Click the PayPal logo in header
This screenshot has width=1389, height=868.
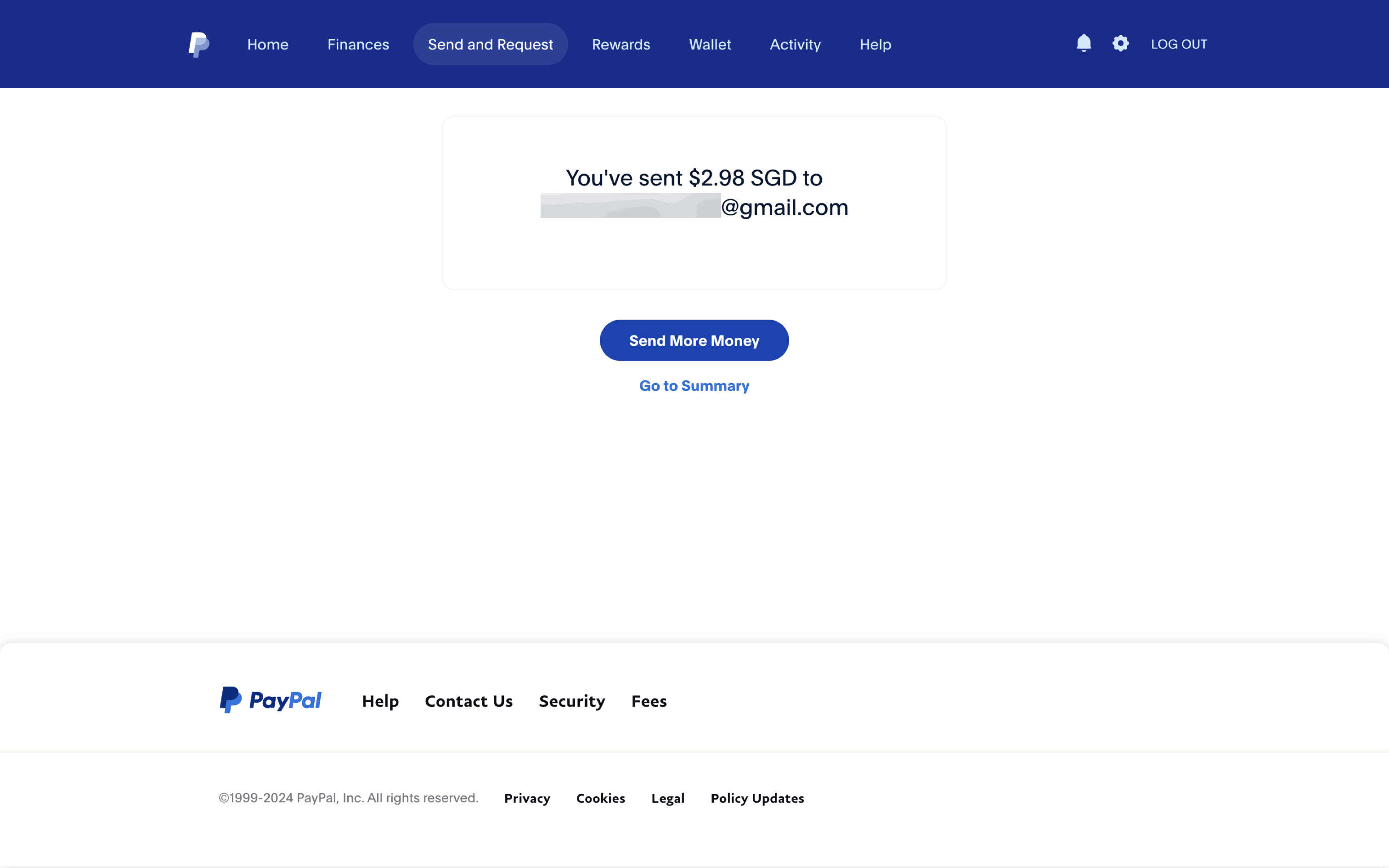tap(198, 44)
